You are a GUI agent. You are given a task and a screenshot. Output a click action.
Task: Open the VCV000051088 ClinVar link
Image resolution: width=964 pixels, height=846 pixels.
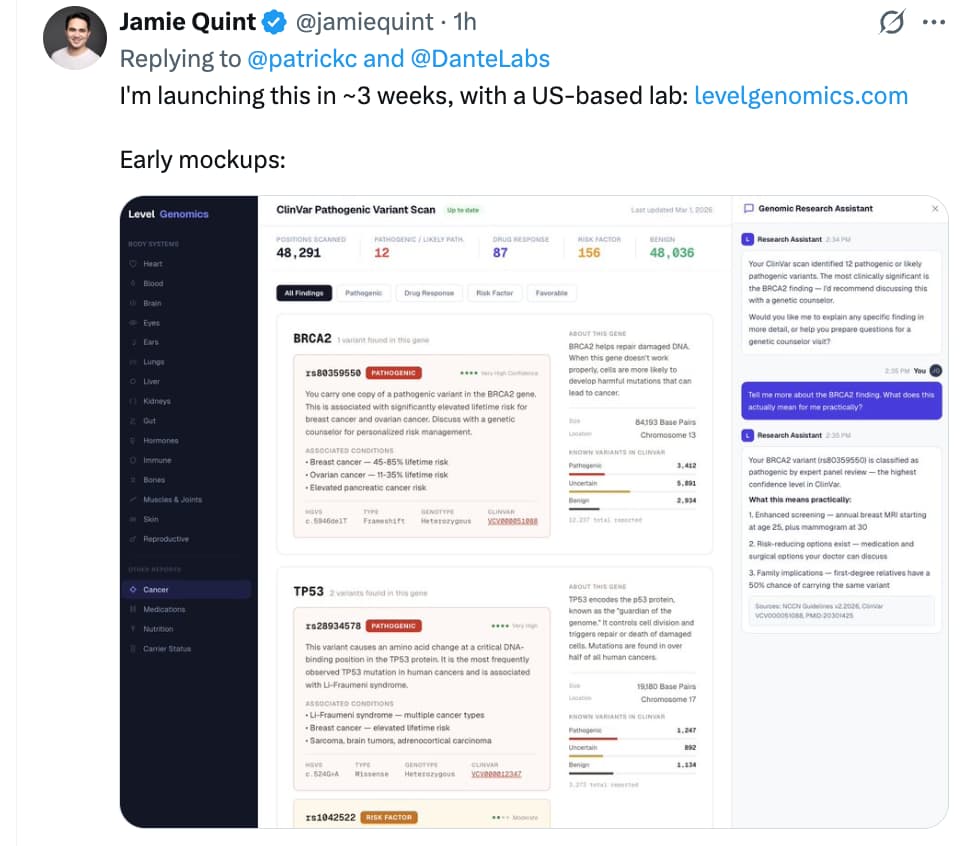[512, 521]
